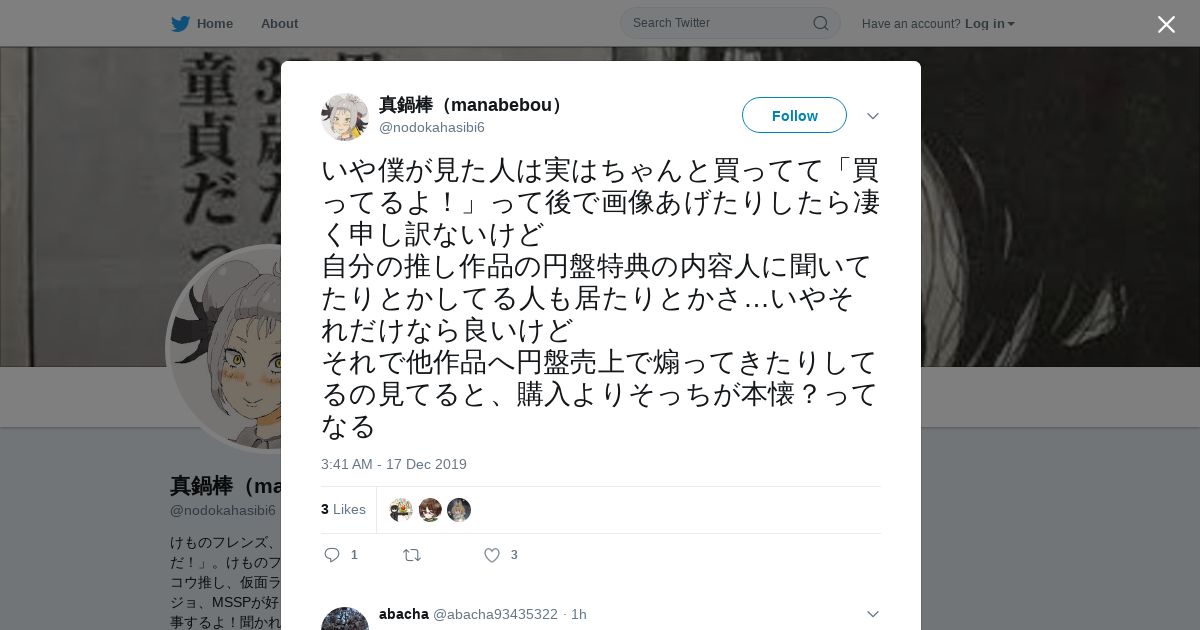
Task: Retweet using the retweet arrows icon
Action: point(412,555)
